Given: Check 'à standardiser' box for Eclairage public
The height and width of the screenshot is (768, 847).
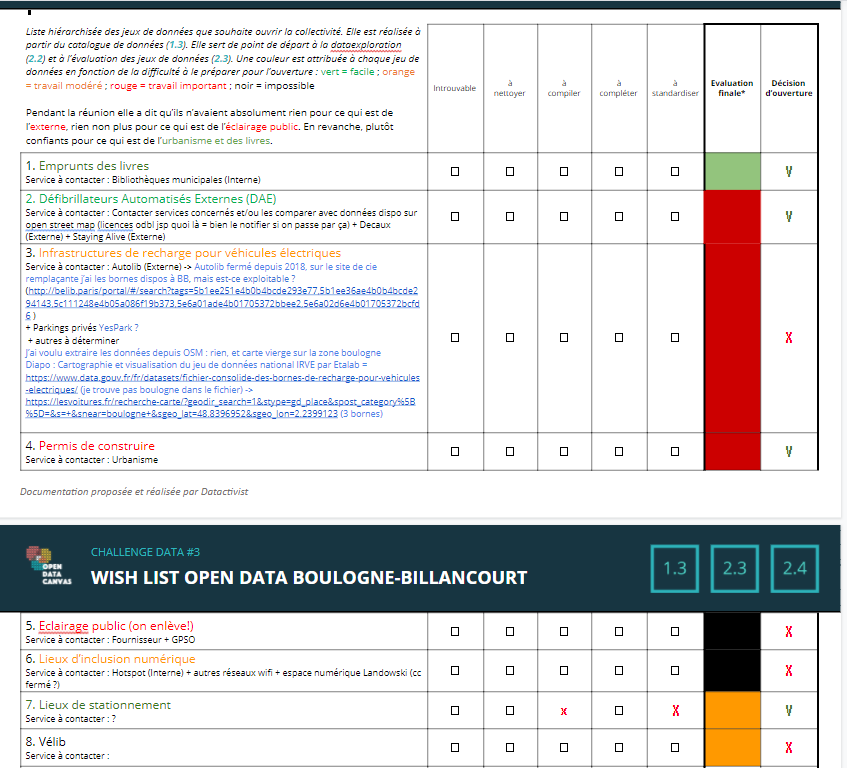Looking at the screenshot, I should click(675, 631).
